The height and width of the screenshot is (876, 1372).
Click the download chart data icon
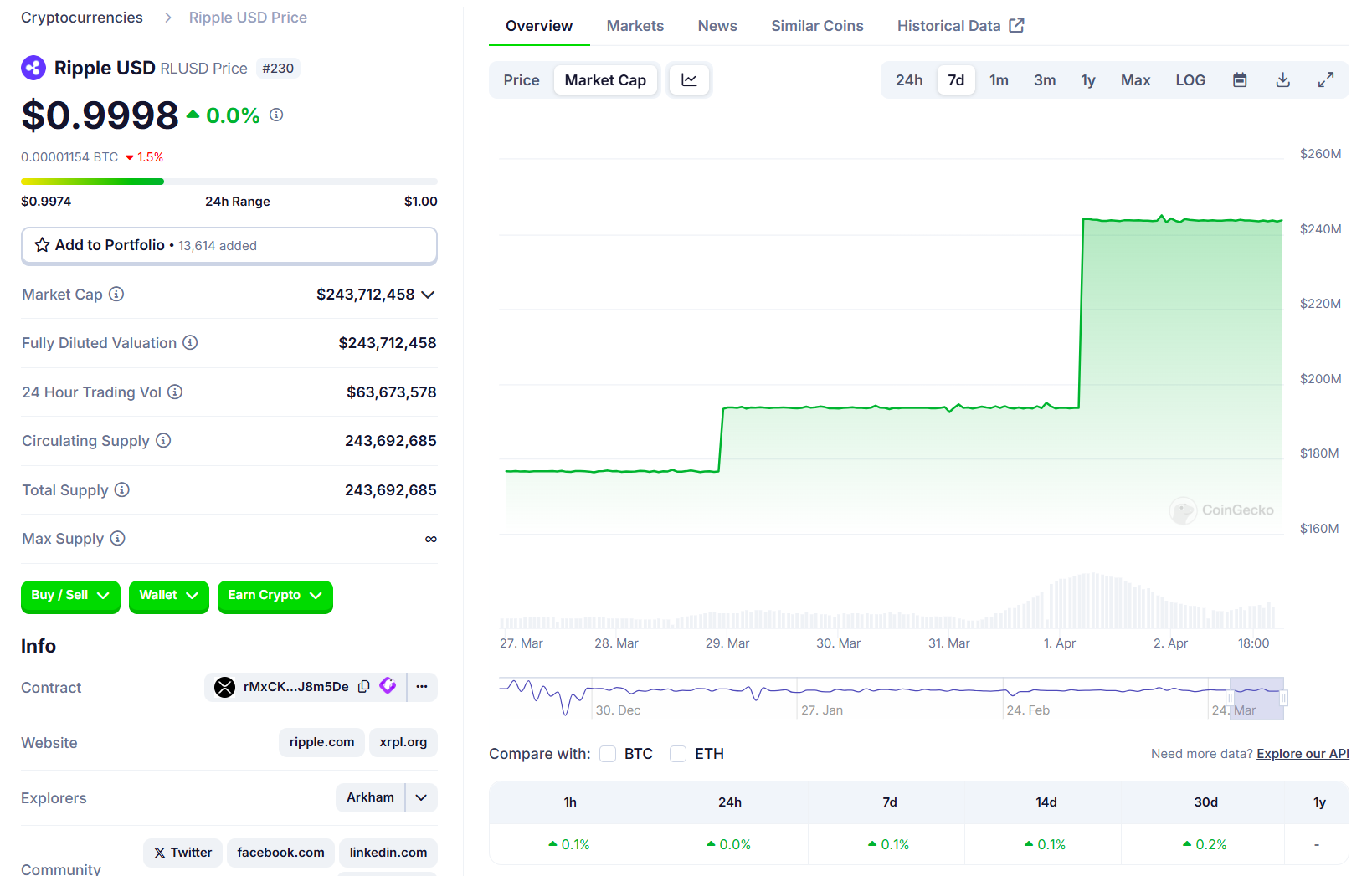[1282, 80]
